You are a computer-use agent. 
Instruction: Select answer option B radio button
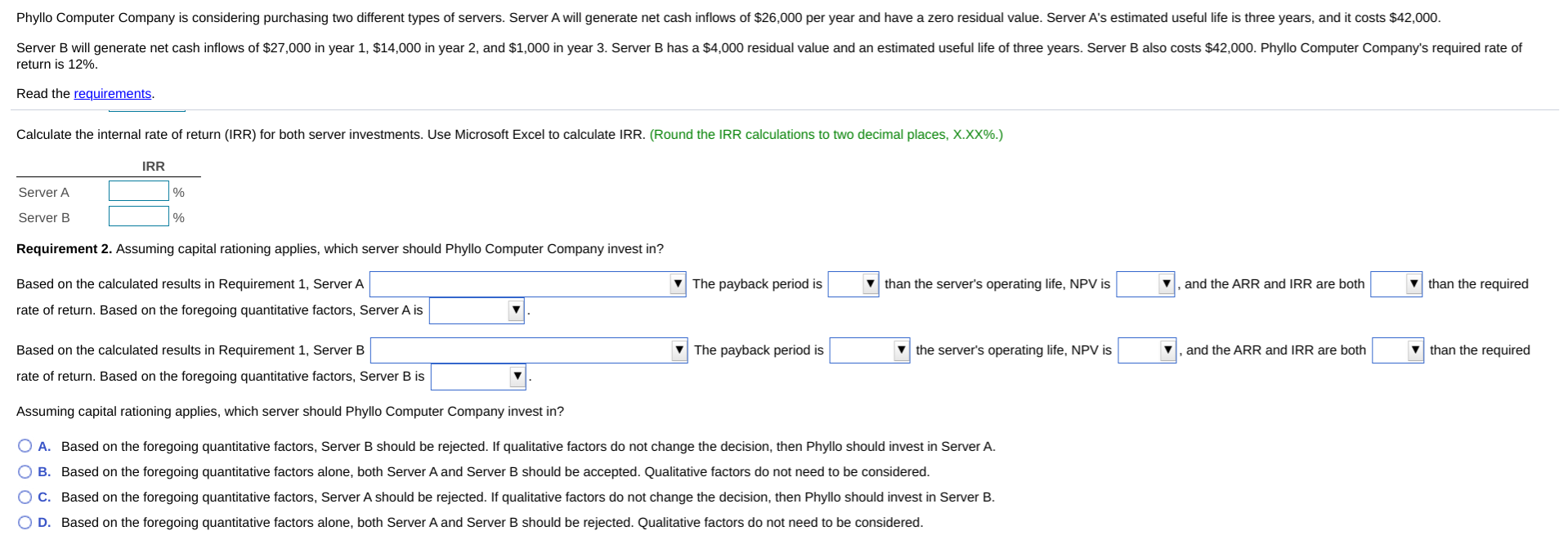coord(25,471)
